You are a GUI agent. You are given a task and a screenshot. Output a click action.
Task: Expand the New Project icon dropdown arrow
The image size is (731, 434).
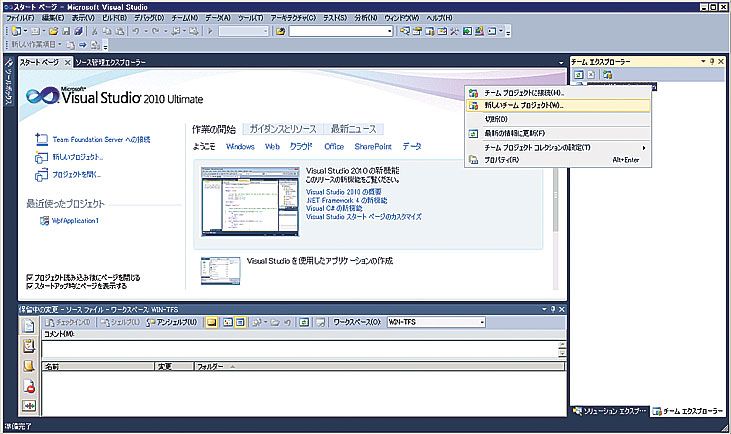pos(25,31)
